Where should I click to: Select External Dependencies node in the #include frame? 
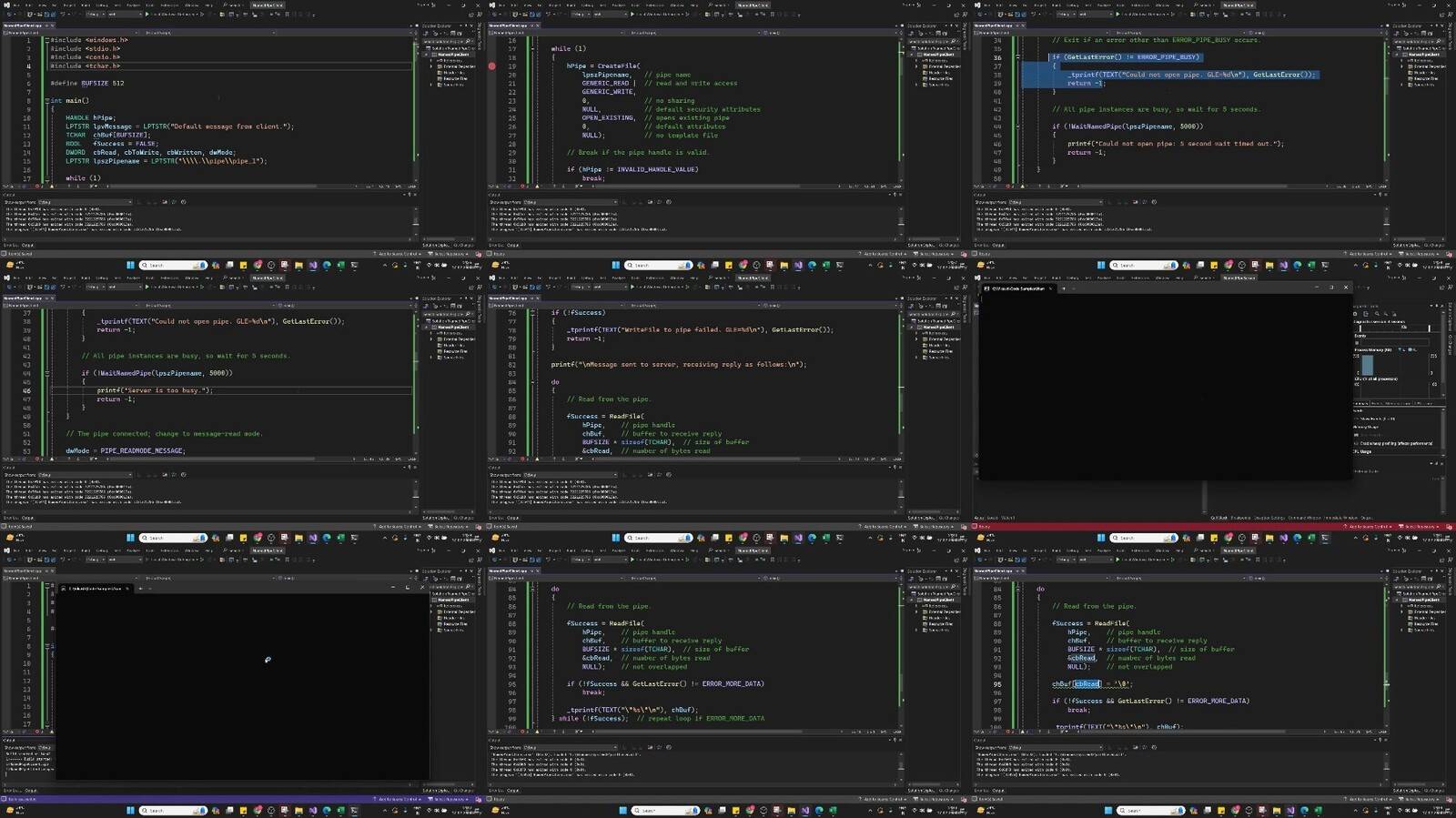pos(456,66)
